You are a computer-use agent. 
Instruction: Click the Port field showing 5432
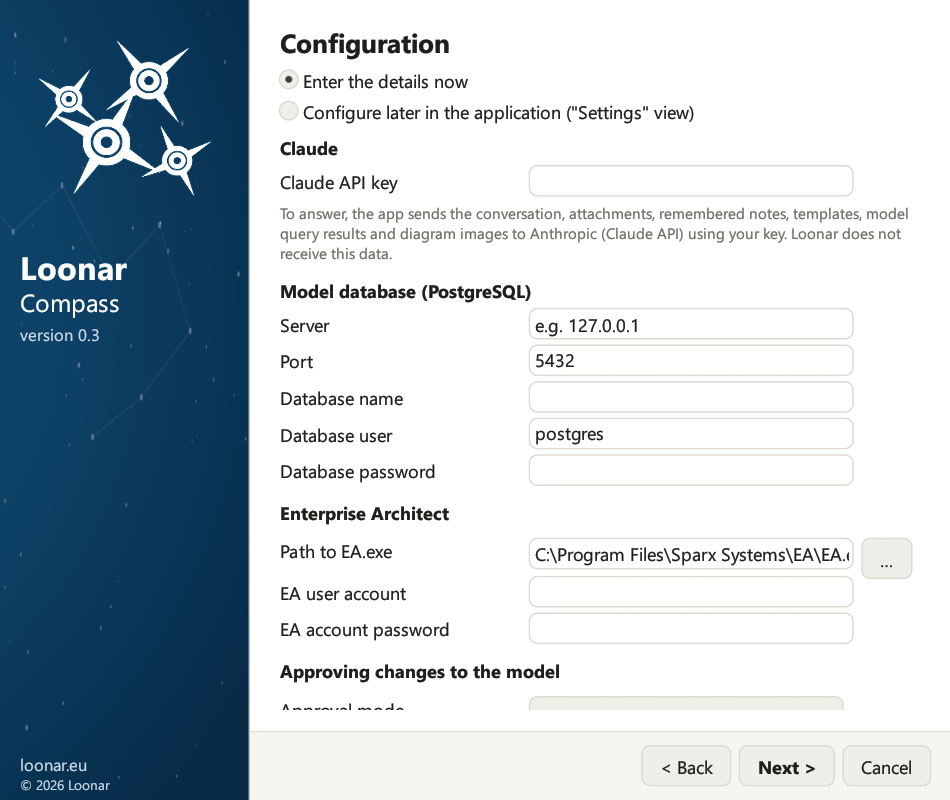[691, 361]
